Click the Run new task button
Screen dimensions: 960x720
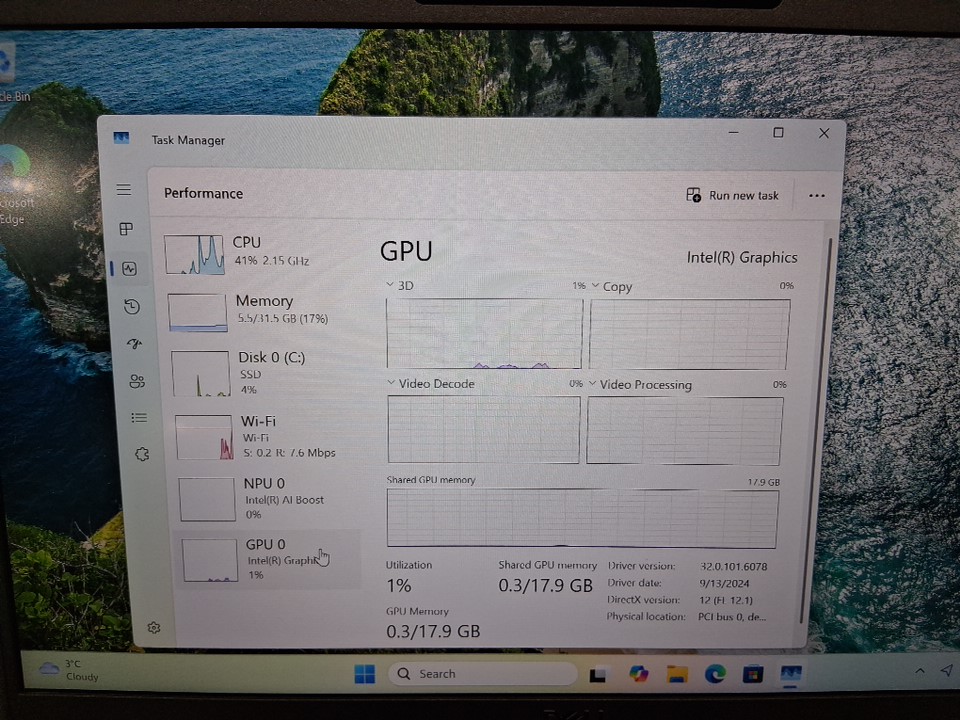click(732, 195)
